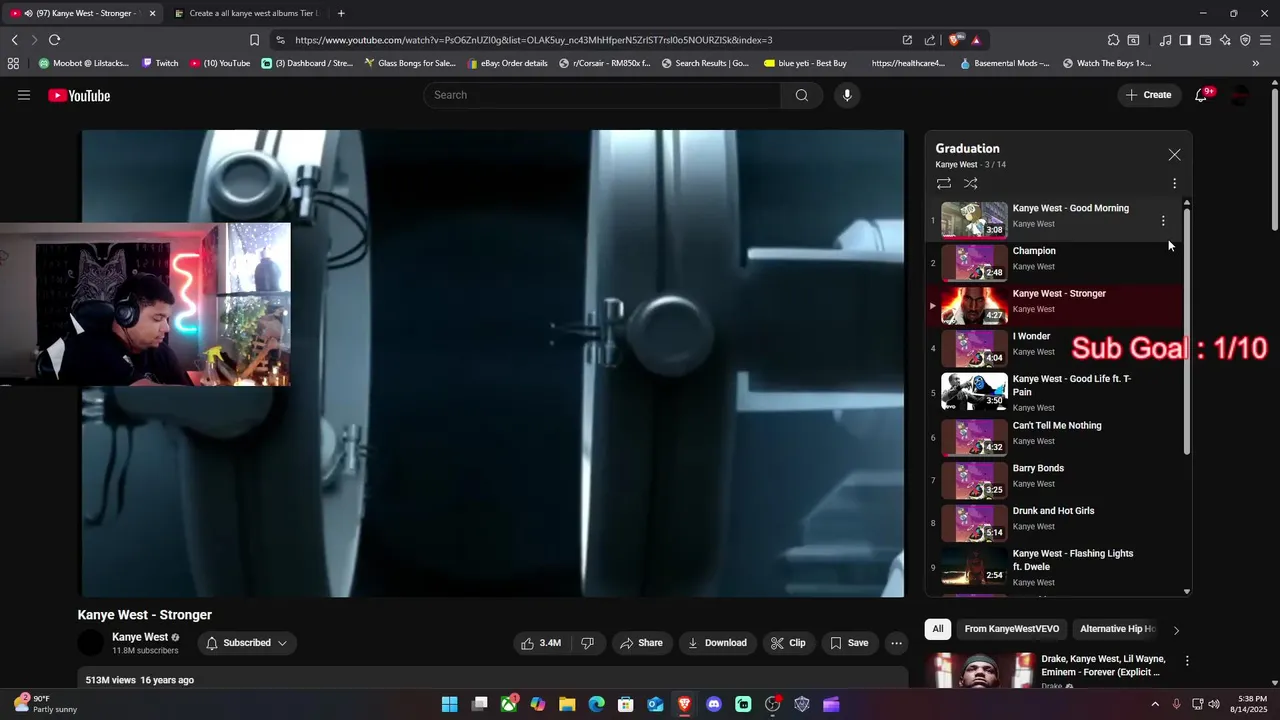Select From KanyeWestVEVO chip
This screenshot has width=1280, height=720.
[1012, 629]
